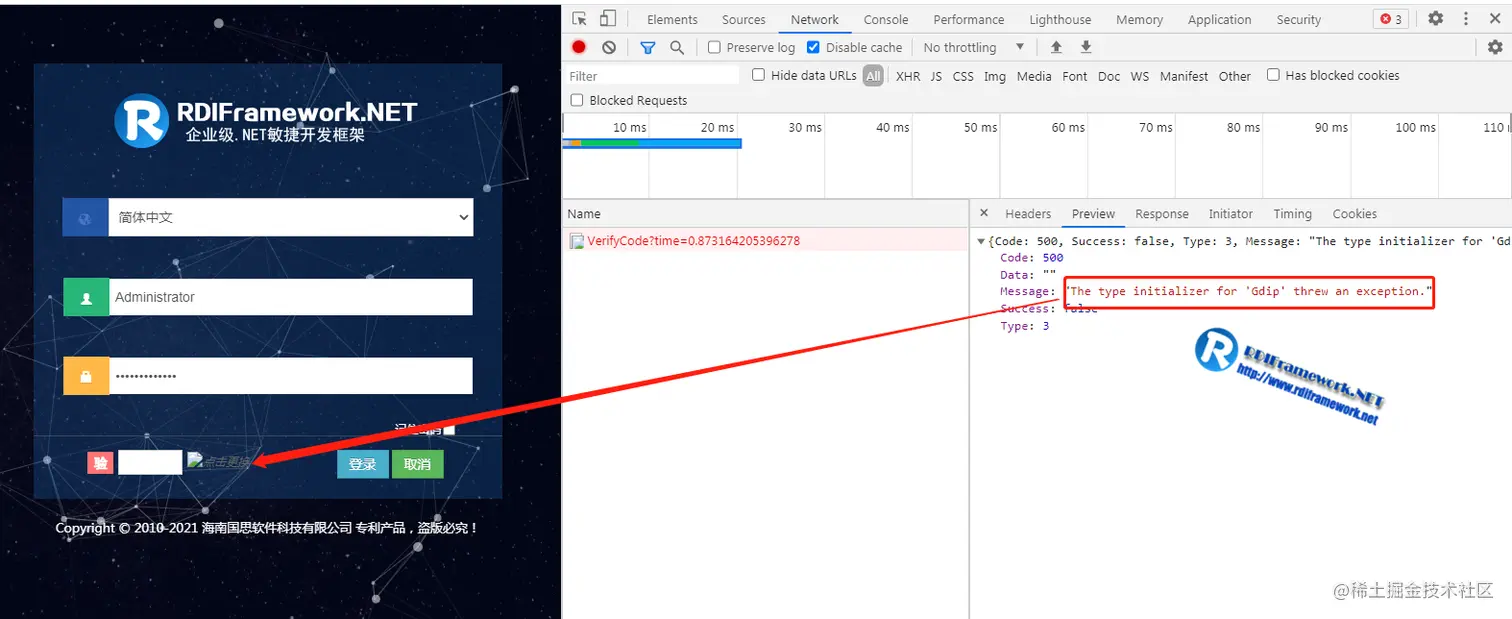
Task: Open the Security tab
Action: tap(1298, 19)
